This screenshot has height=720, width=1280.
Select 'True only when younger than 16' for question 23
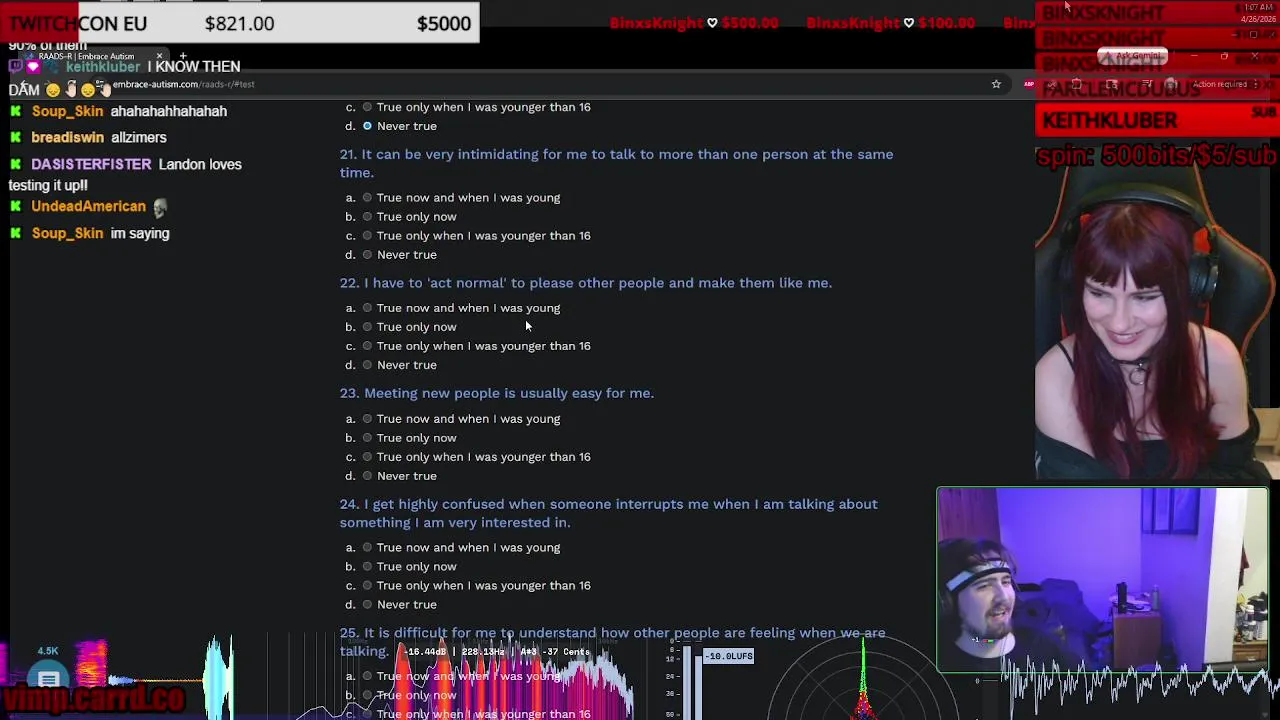click(x=367, y=457)
